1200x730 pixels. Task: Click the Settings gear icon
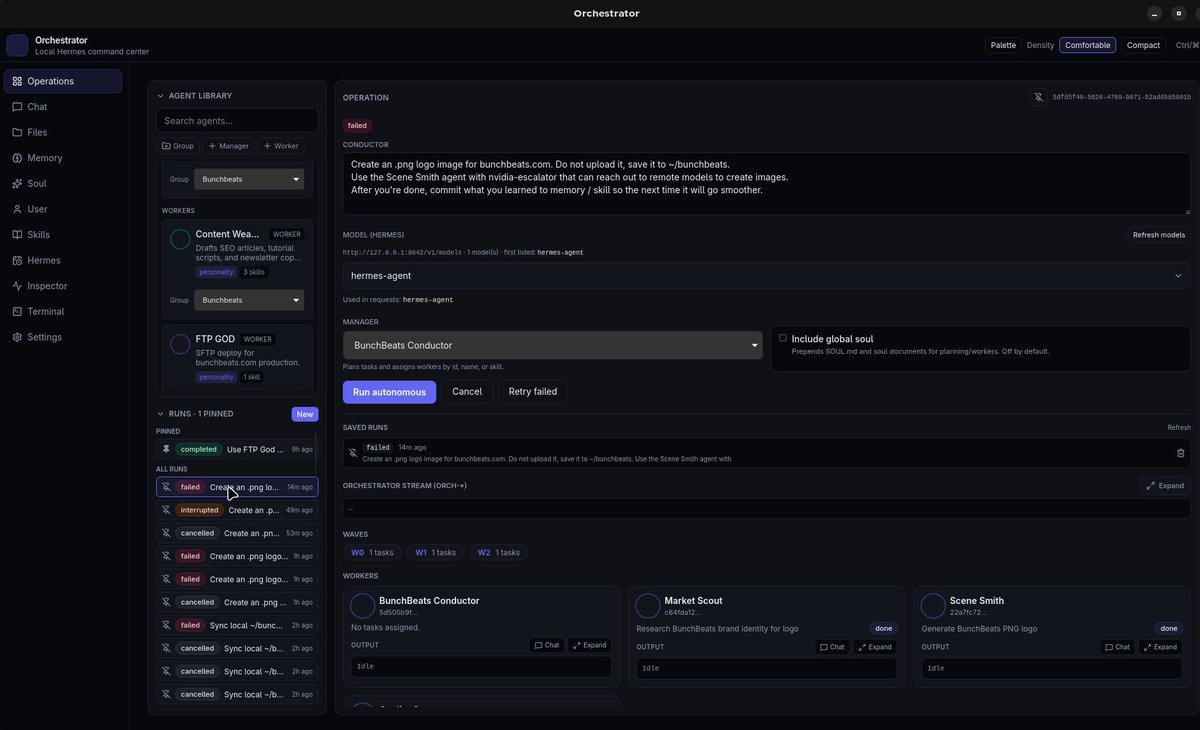tap(17, 337)
